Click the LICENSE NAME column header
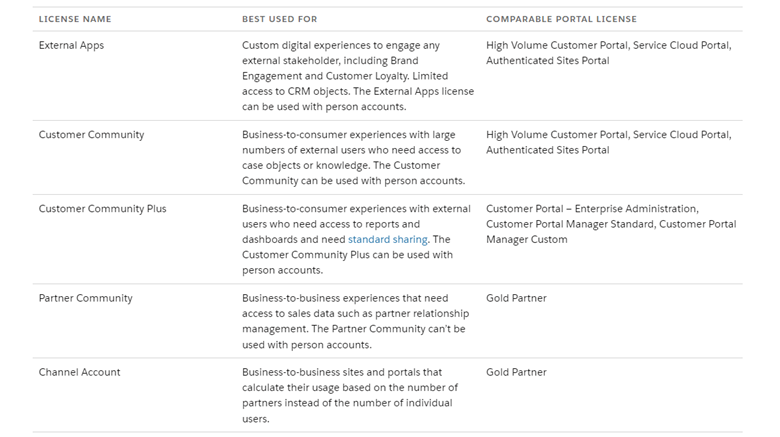 75,19
